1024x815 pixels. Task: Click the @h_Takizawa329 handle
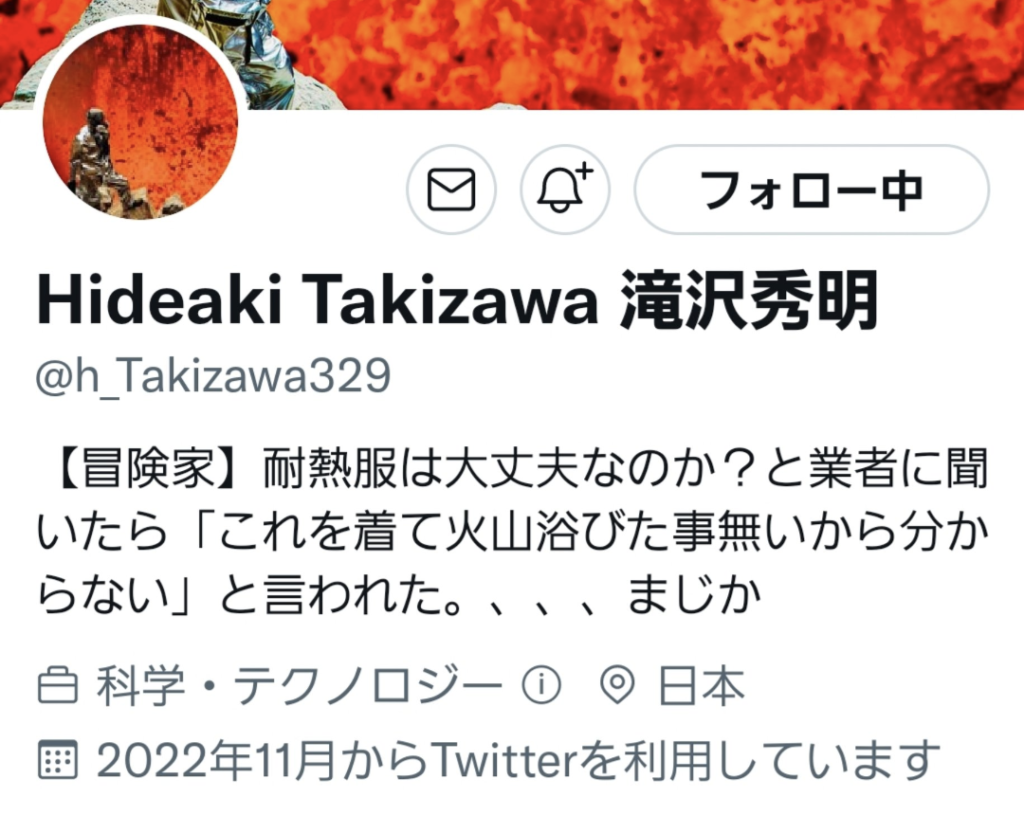point(214,377)
